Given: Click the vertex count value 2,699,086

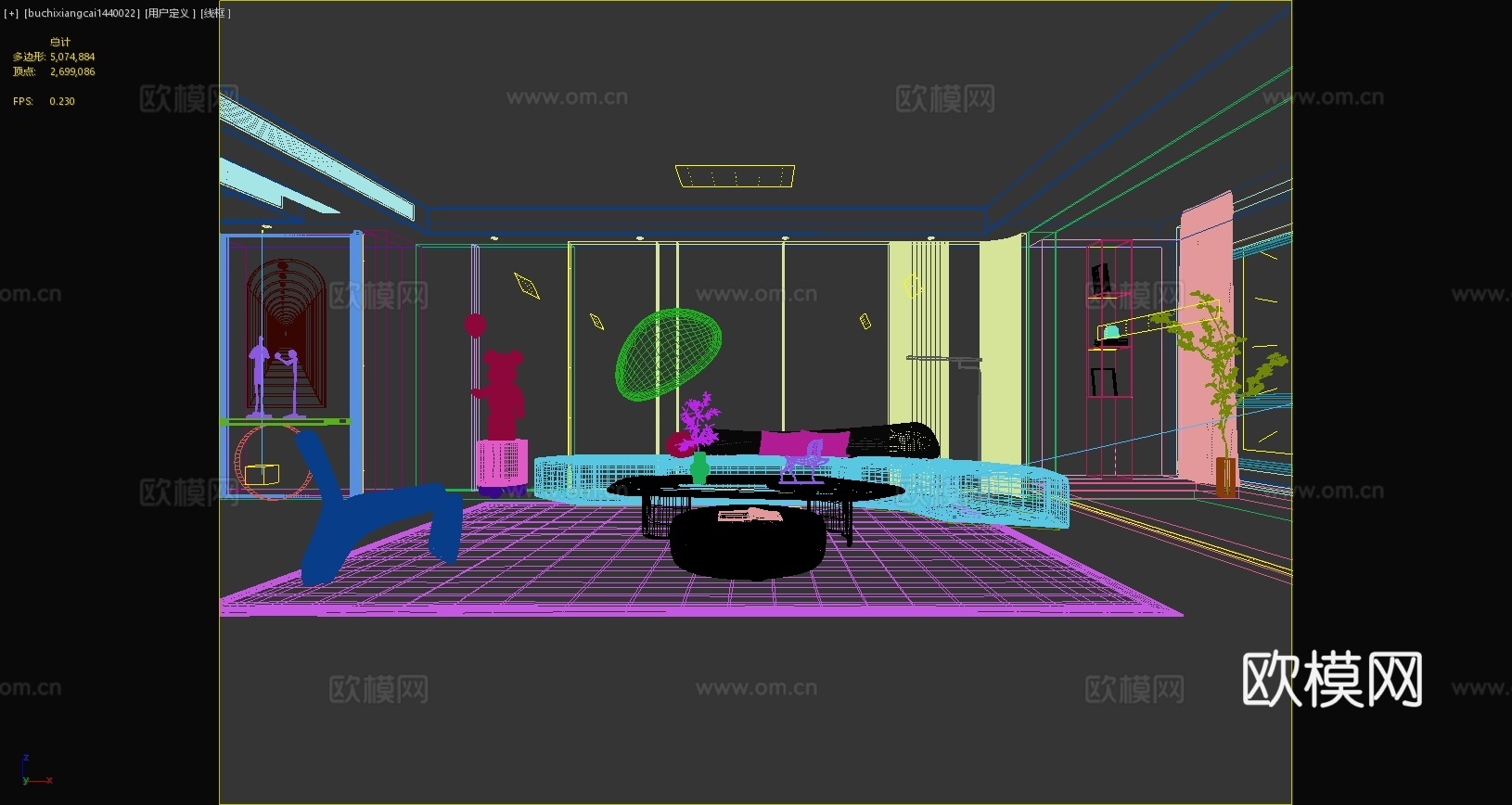Looking at the screenshot, I should [x=72, y=71].
